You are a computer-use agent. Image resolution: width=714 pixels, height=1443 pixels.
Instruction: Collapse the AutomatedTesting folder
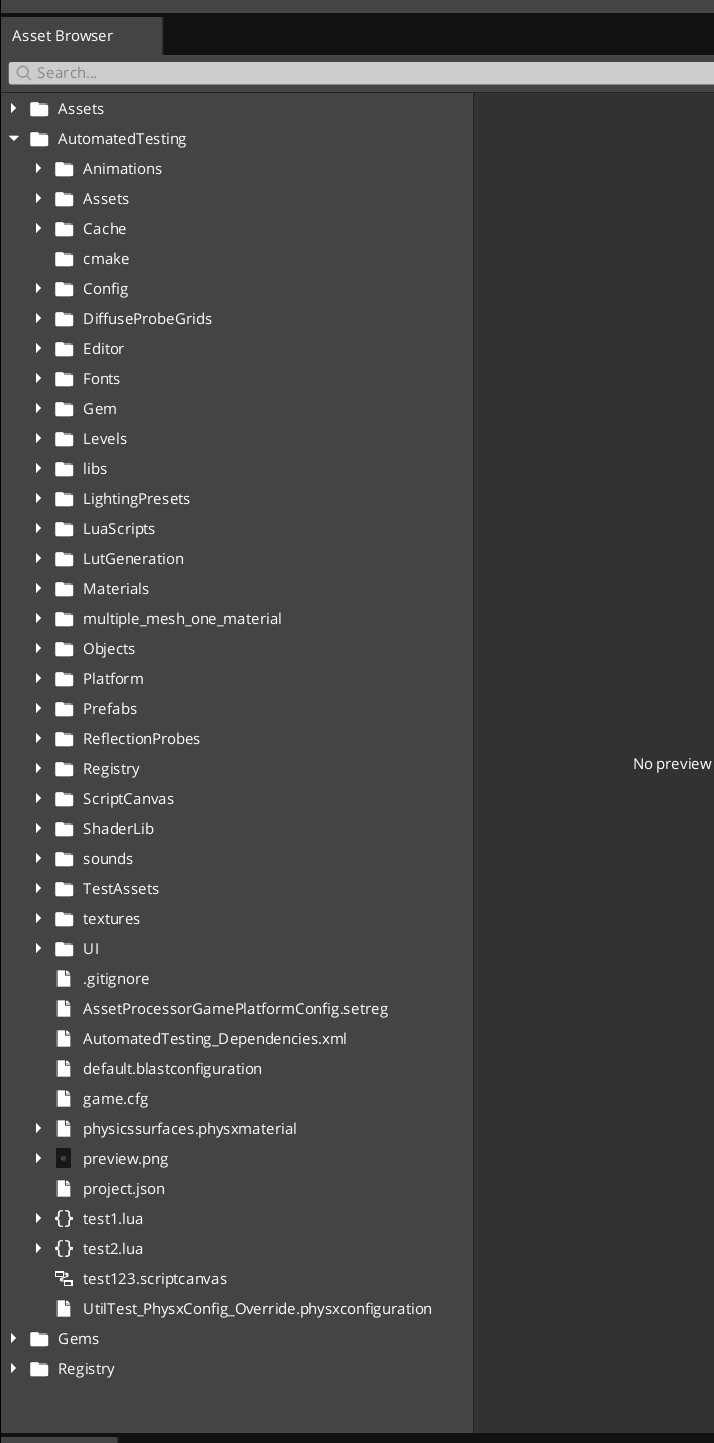[14, 138]
